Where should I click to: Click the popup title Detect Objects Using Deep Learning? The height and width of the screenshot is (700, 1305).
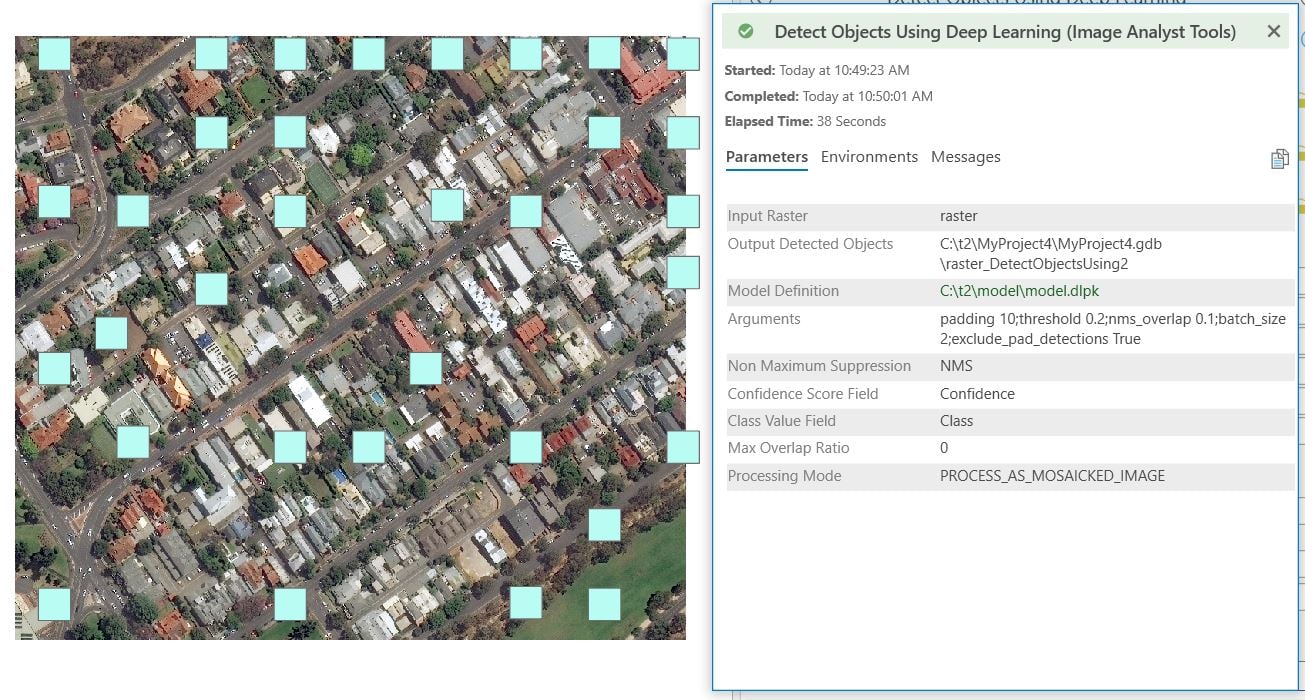[1005, 32]
